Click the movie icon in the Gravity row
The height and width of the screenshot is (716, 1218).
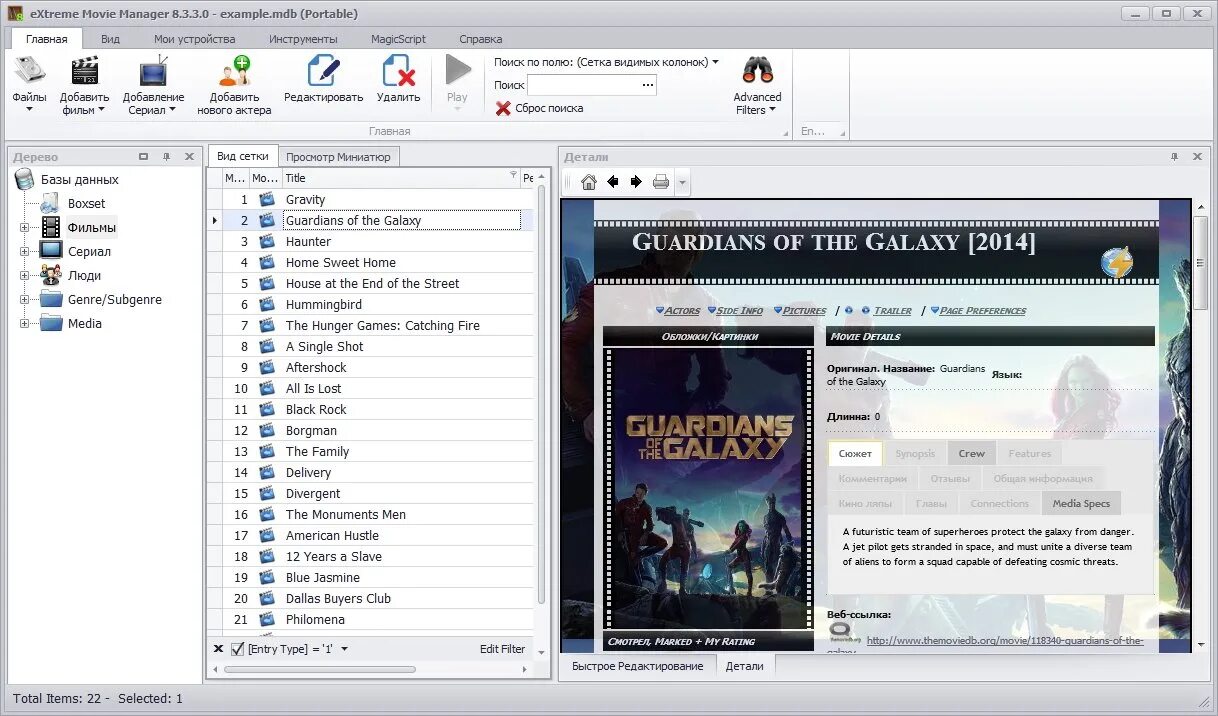click(x=266, y=200)
